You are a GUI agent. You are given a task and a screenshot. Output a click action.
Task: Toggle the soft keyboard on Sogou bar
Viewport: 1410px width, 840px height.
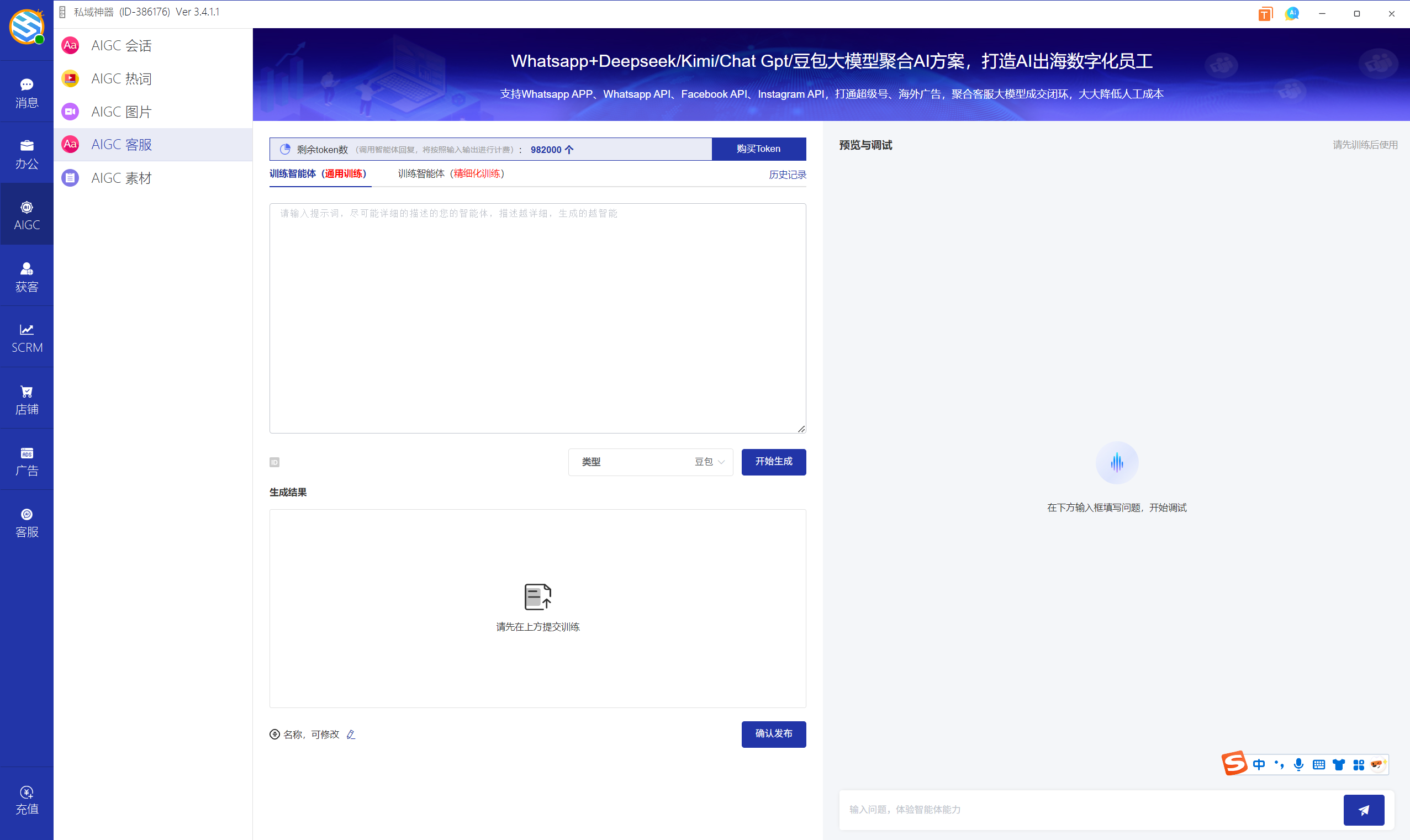[x=1318, y=764]
